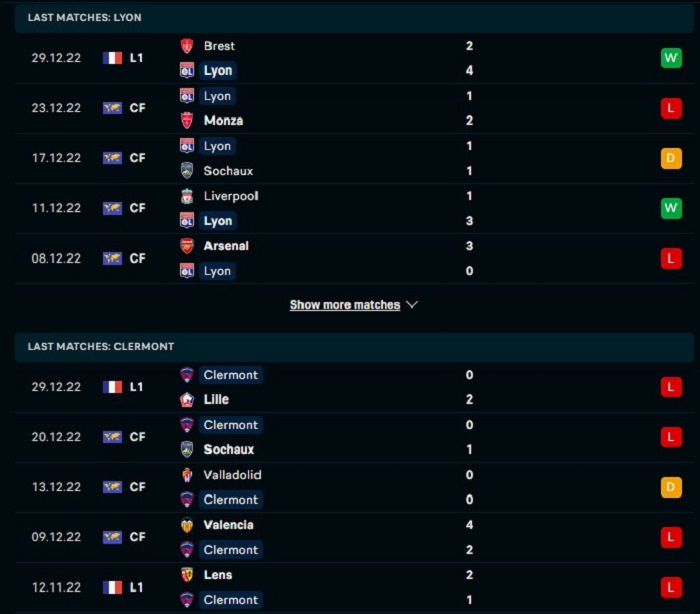Click the Lens team logo
The width and height of the screenshot is (700, 614).
pyautogui.click(x=187, y=575)
